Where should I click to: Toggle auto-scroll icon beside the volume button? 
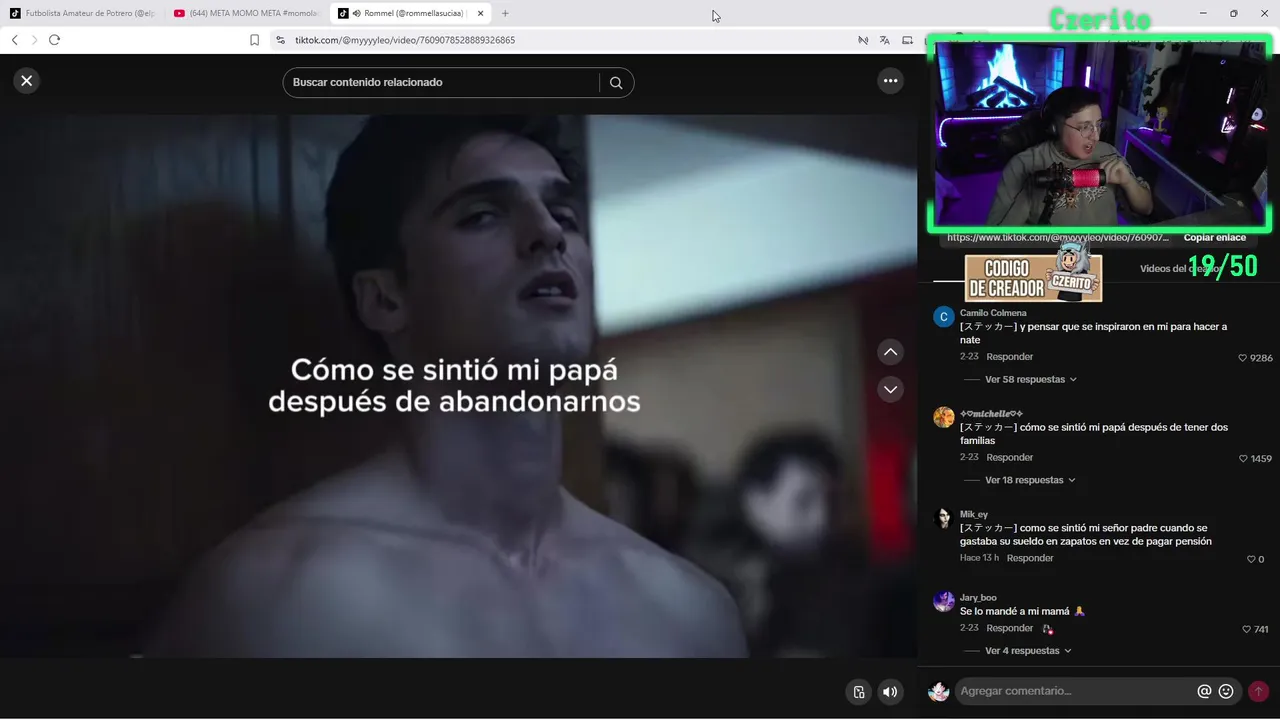pyautogui.click(x=858, y=692)
